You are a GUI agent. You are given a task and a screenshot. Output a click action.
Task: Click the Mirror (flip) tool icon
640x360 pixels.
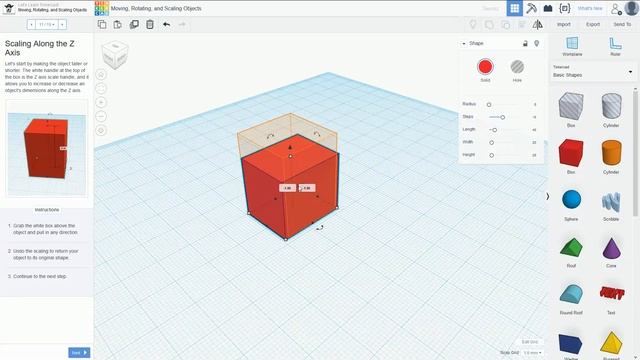[538, 24]
